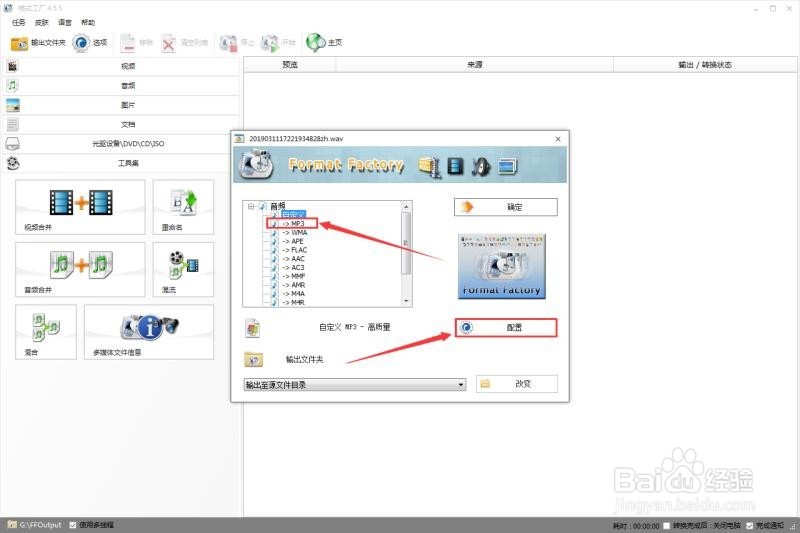Expand the 音频 category panel in sidebar

pos(121,86)
